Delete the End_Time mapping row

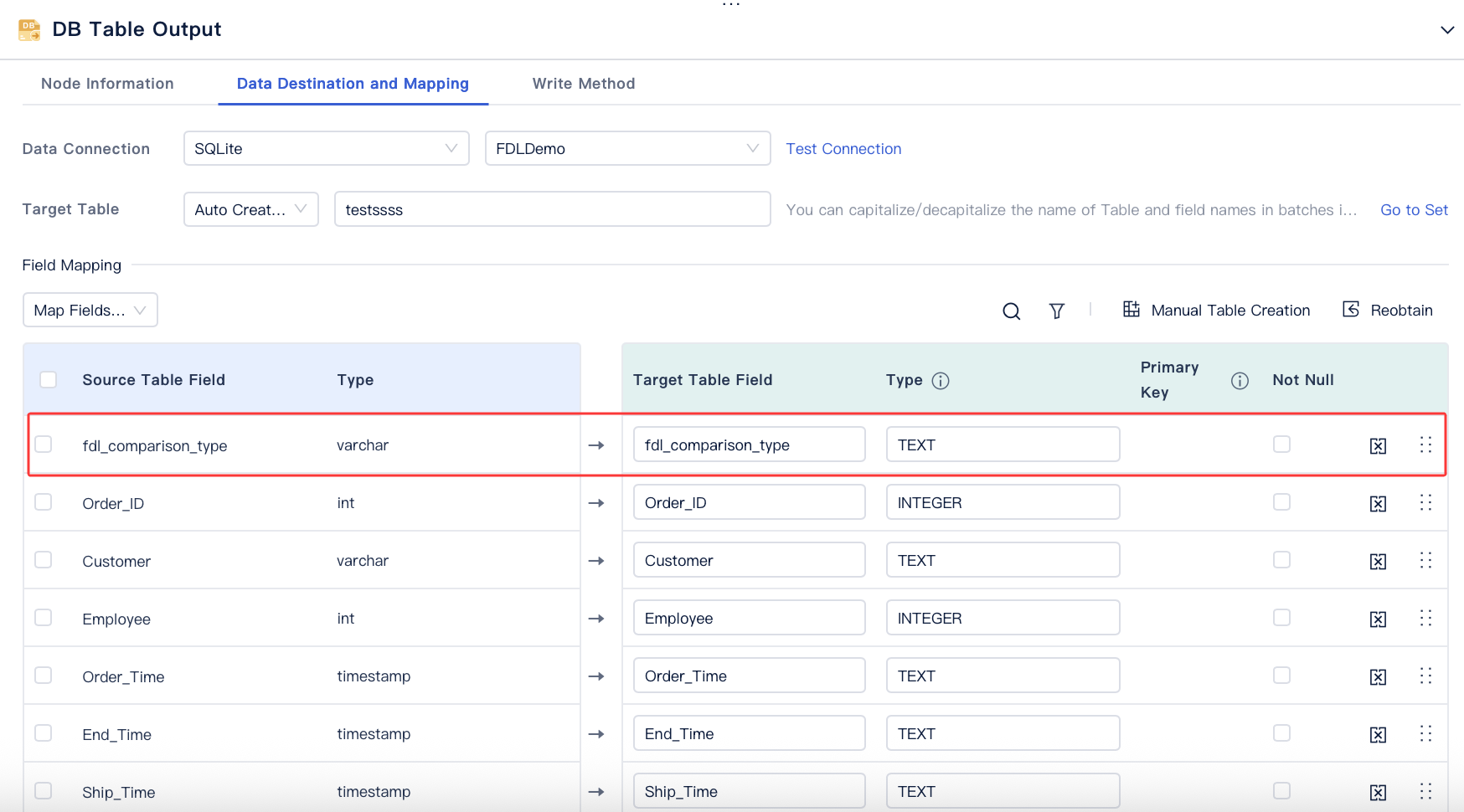click(1378, 734)
